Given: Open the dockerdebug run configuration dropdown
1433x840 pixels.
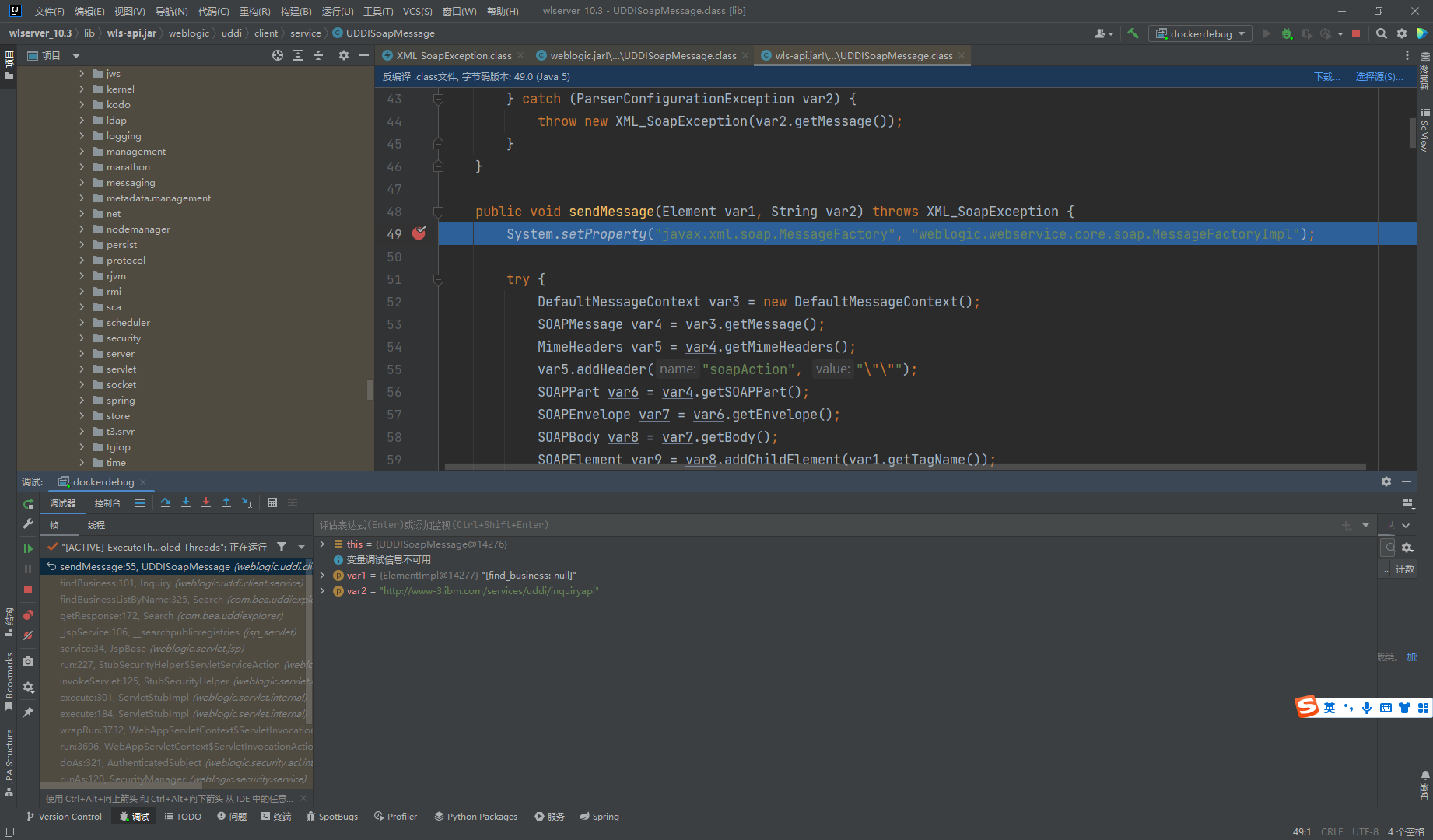Looking at the screenshot, I should pos(1200,33).
